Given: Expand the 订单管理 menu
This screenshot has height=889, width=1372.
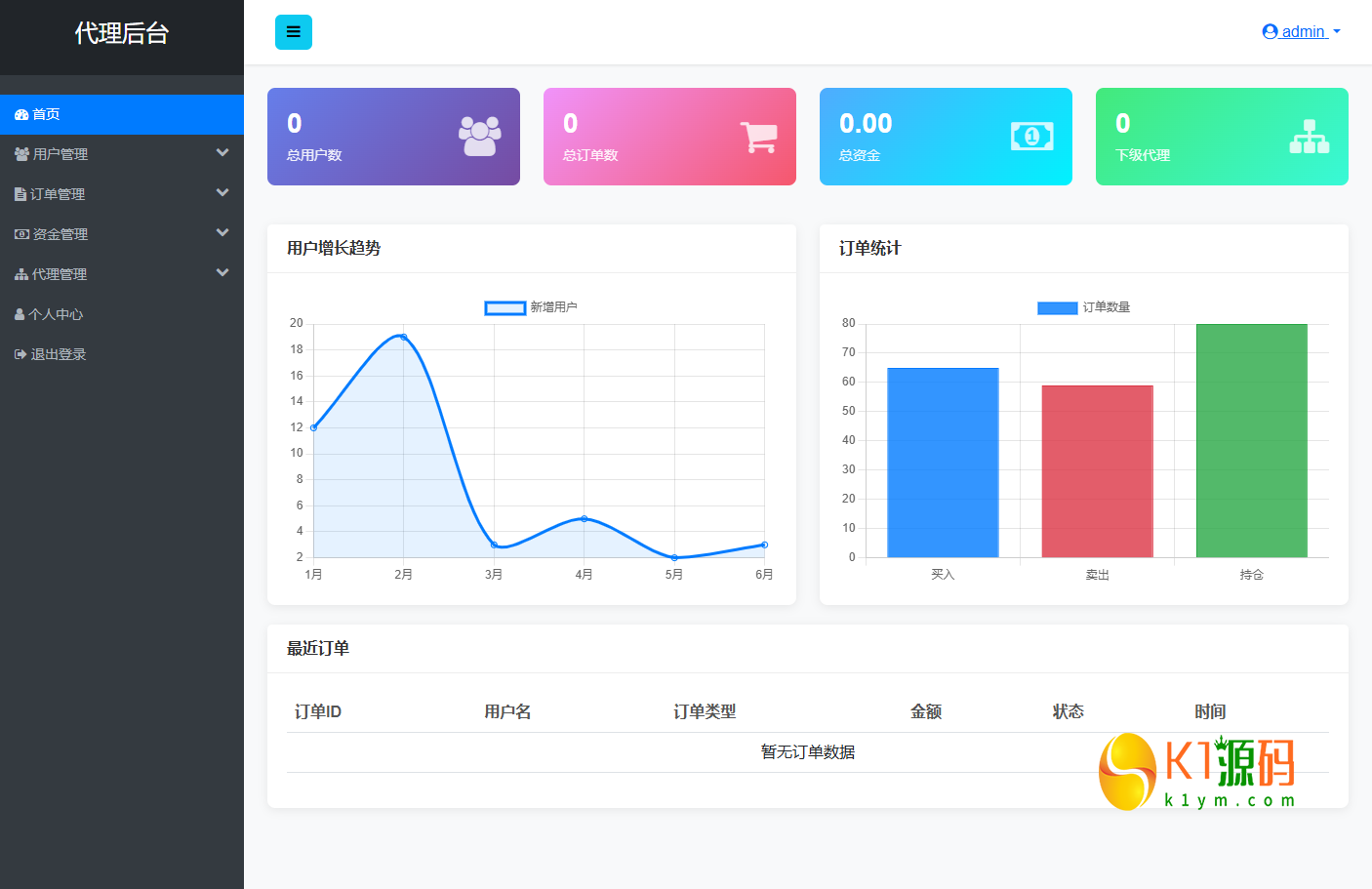Looking at the screenshot, I should 61,193.
